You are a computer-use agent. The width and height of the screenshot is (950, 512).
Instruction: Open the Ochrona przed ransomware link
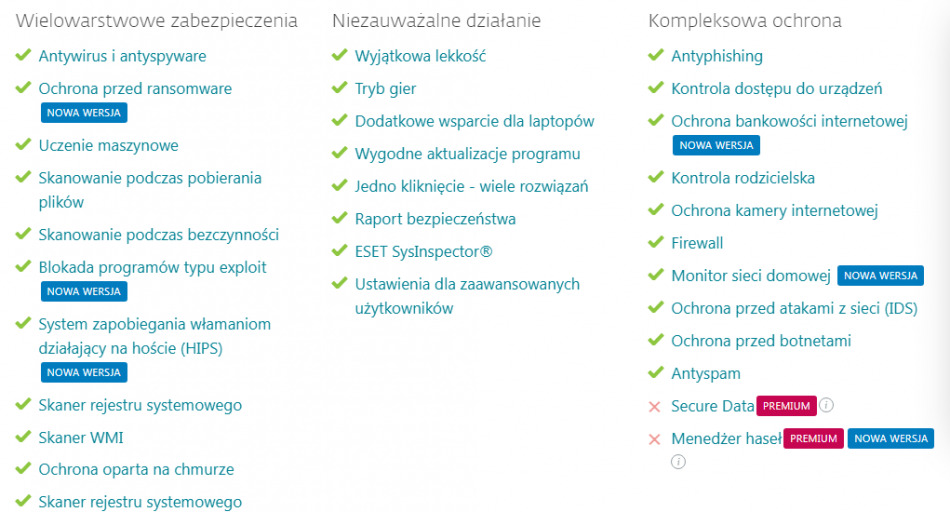click(135, 88)
